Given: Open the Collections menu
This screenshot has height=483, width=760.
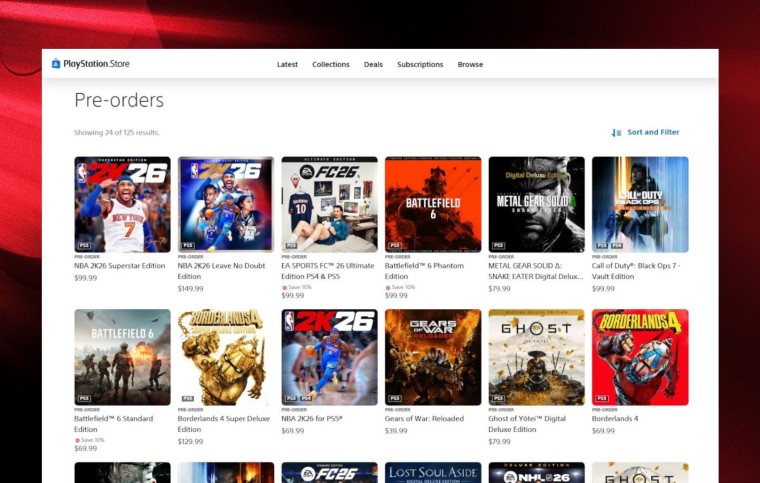Looking at the screenshot, I should (x=331, y=64).
